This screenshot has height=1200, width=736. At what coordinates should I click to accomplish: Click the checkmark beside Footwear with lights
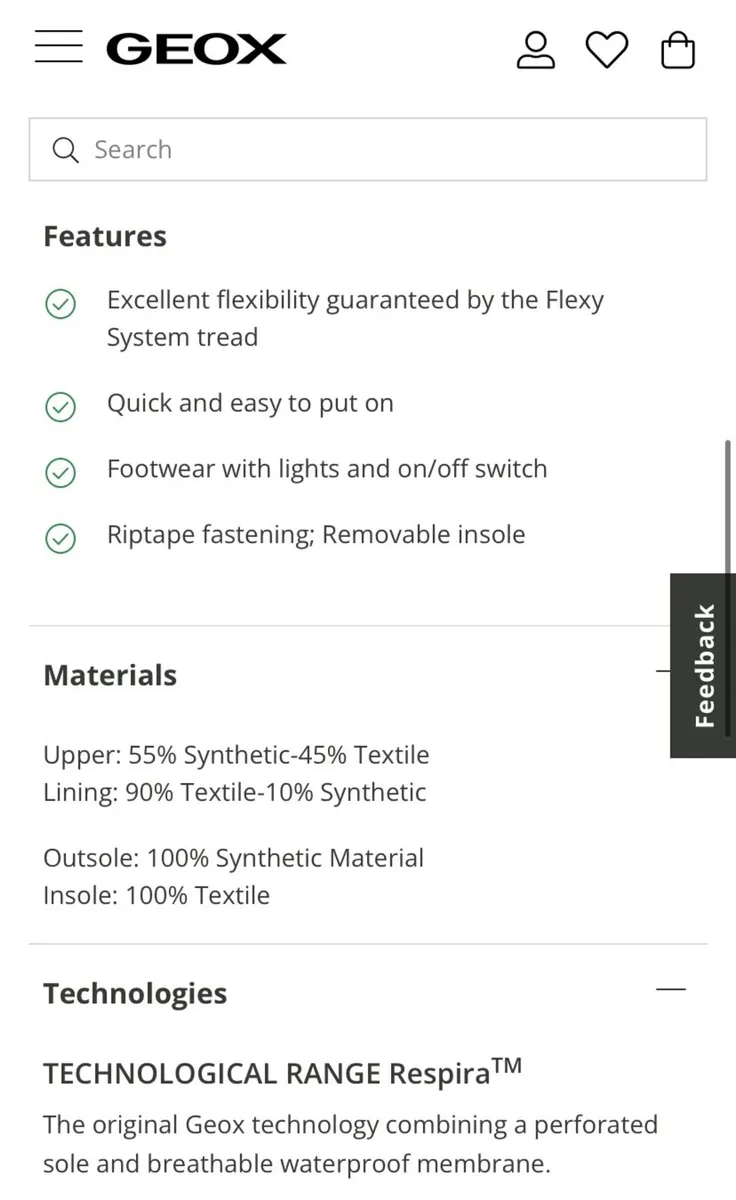pyautogui.click(x=61, y=472)
